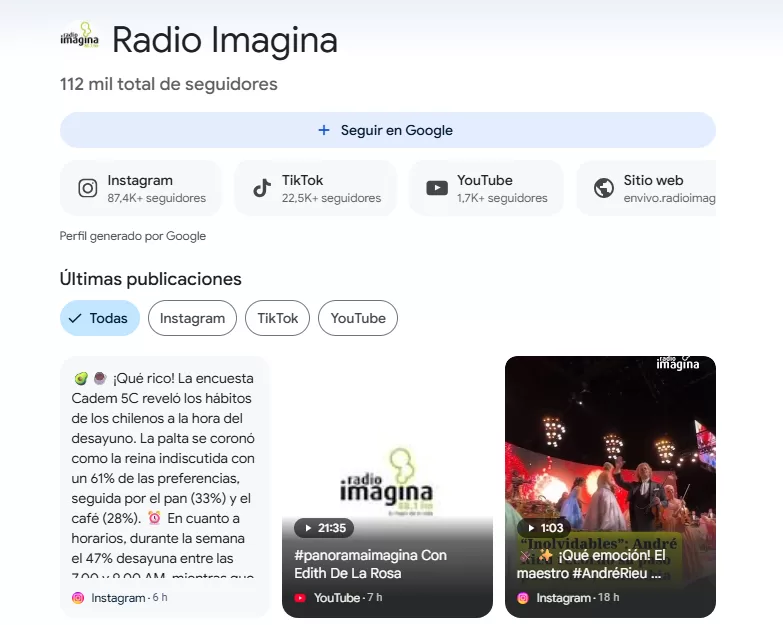This screenshot has height=625, width=783.
Task: Open the Sitio web link card
Action: click(650, 188)
